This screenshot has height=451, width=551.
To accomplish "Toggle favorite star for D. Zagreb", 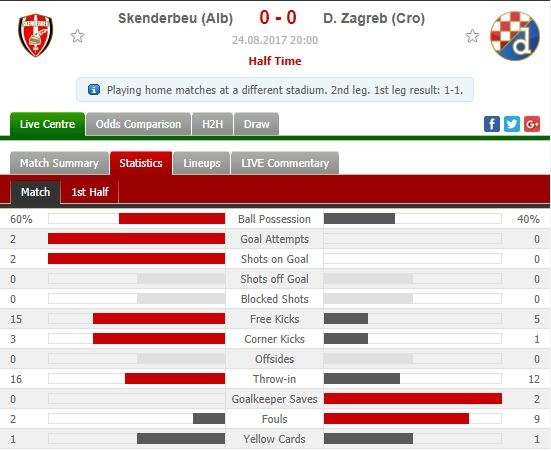I will [472, 36].
